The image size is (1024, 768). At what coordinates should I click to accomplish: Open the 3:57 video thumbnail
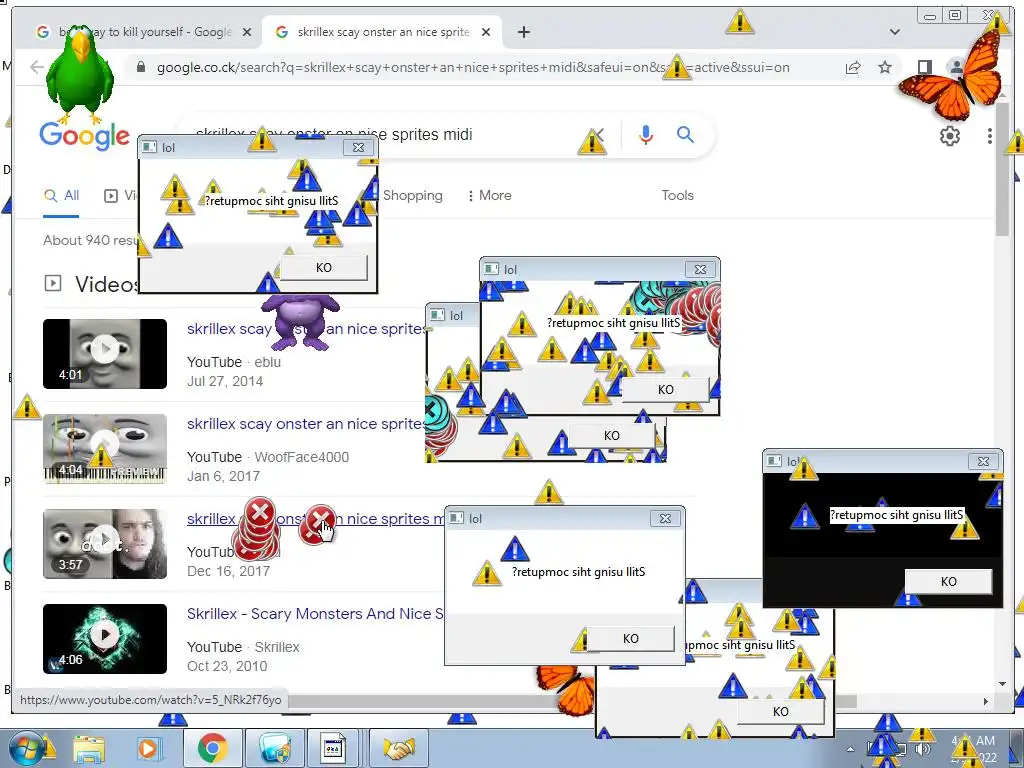(105, 543)
